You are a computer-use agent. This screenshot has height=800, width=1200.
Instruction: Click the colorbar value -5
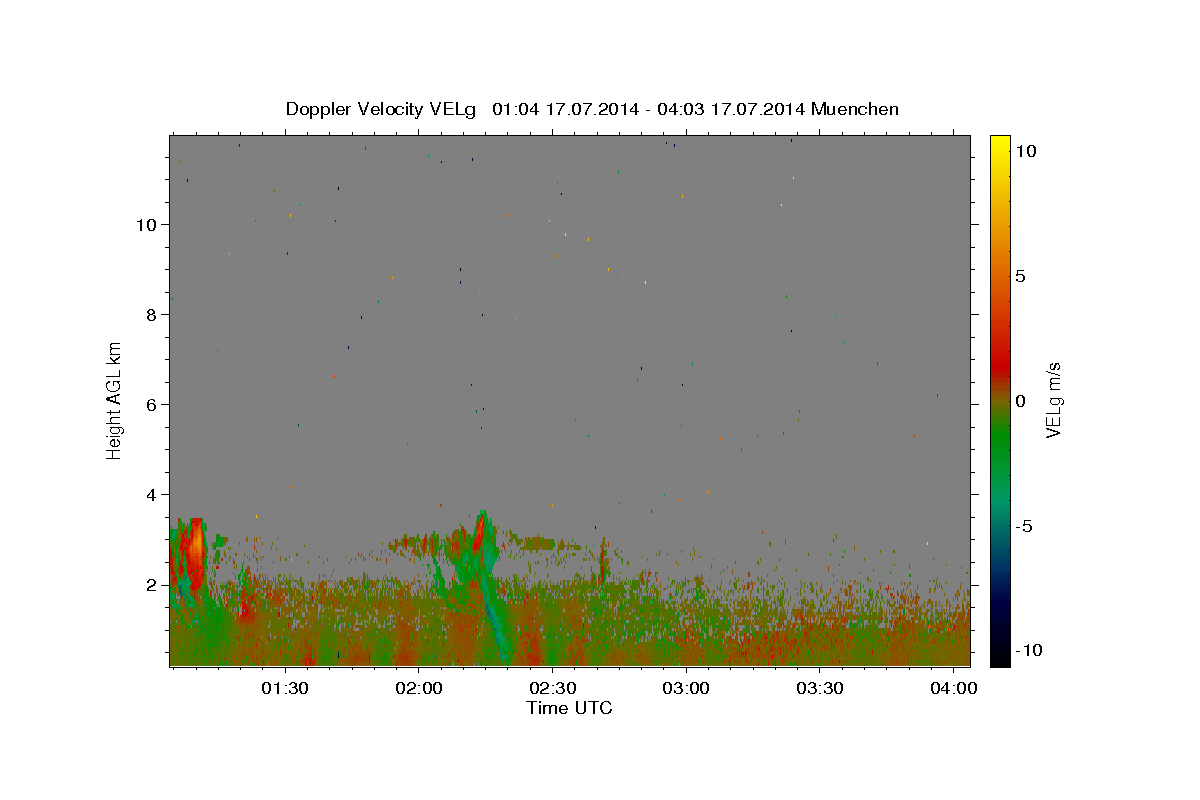[x=1024, y=526]
